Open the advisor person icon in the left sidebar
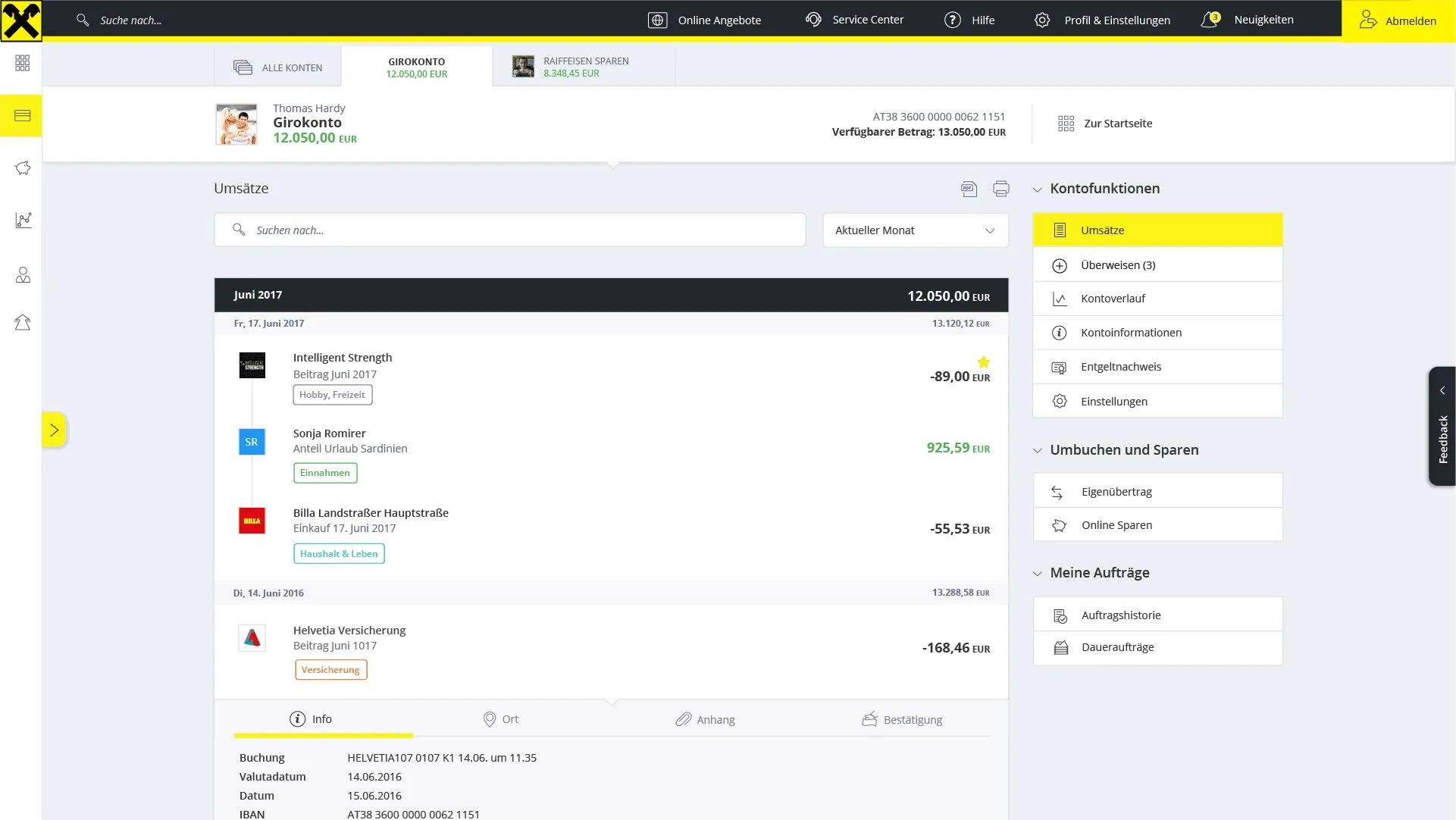1456x820 pixels. (23, 275)
